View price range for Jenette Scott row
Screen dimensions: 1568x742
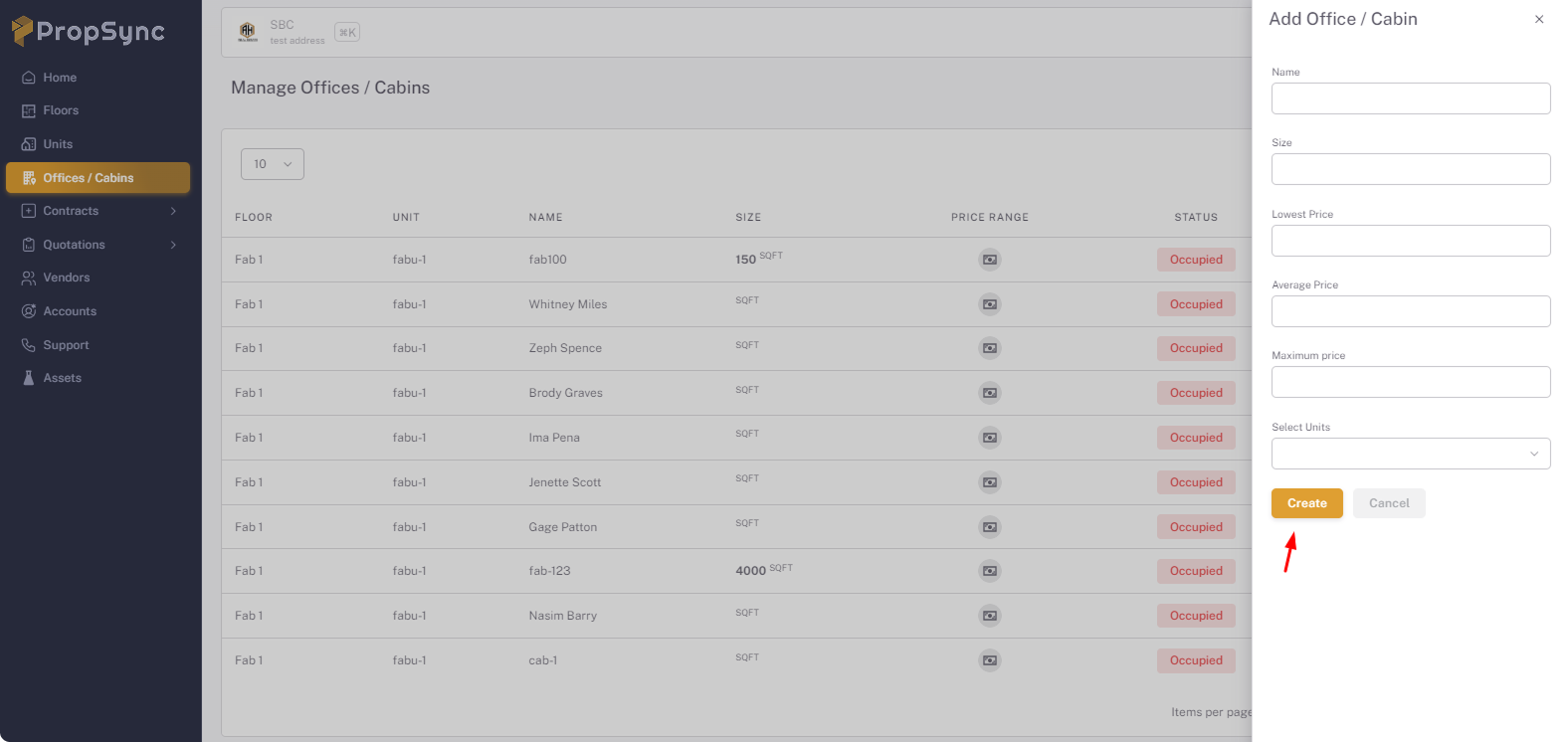tap(990, 482)
